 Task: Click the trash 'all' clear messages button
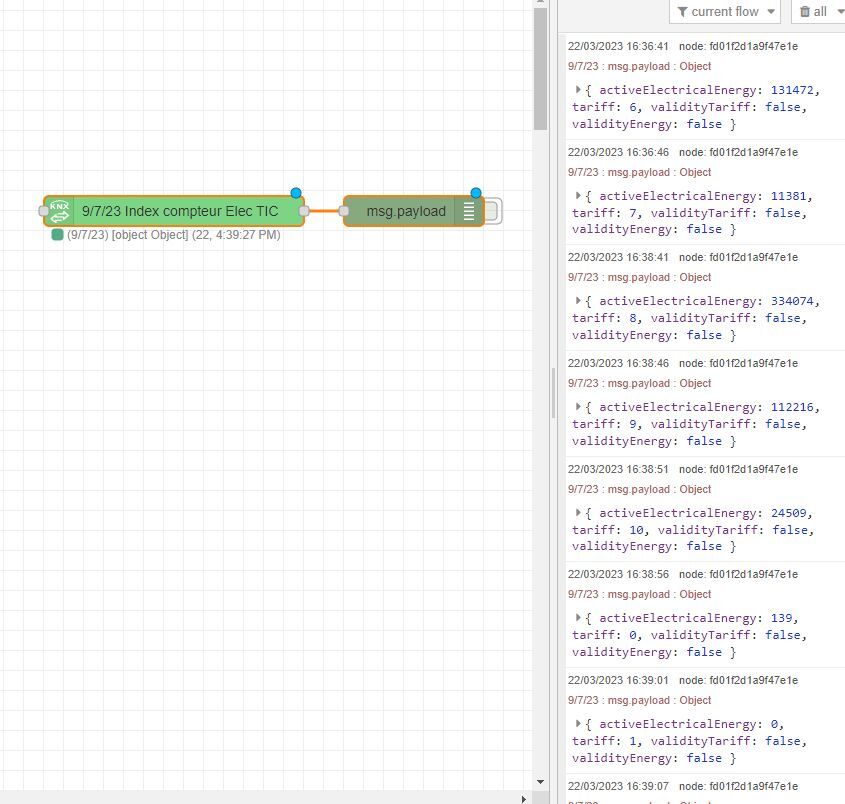coord(818,11)
